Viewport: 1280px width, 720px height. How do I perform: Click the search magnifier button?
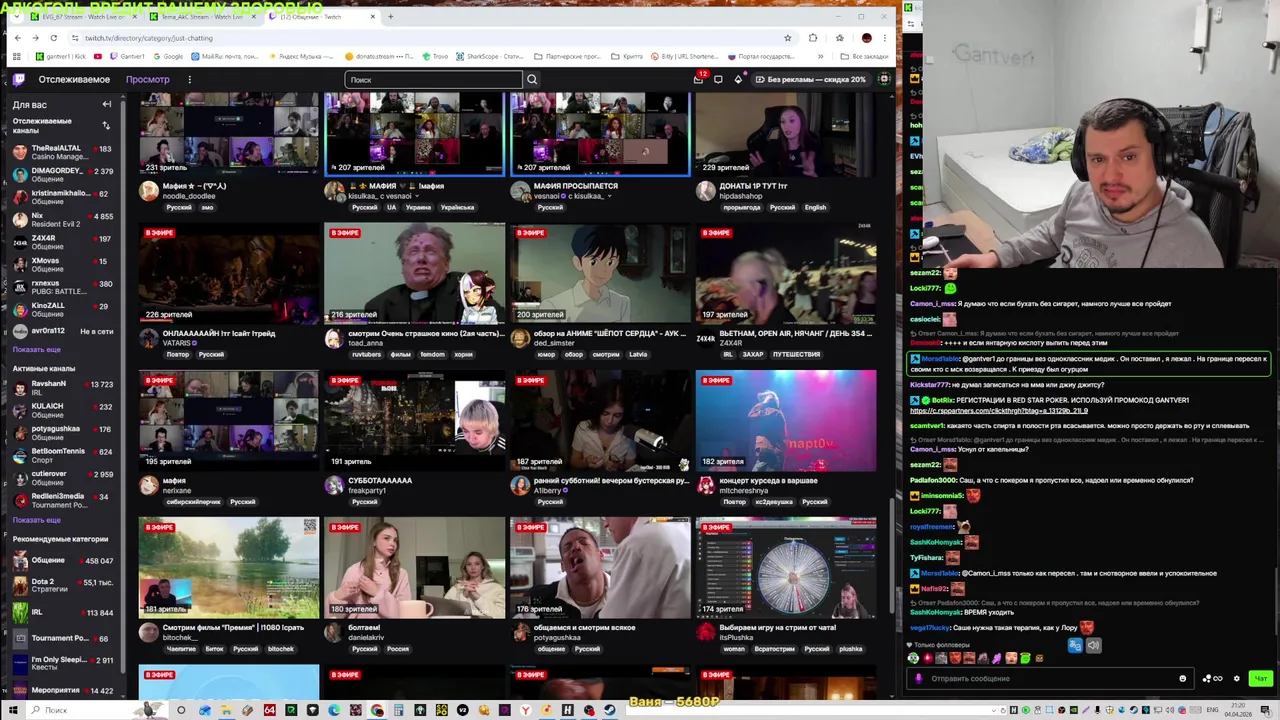(532, 79)
